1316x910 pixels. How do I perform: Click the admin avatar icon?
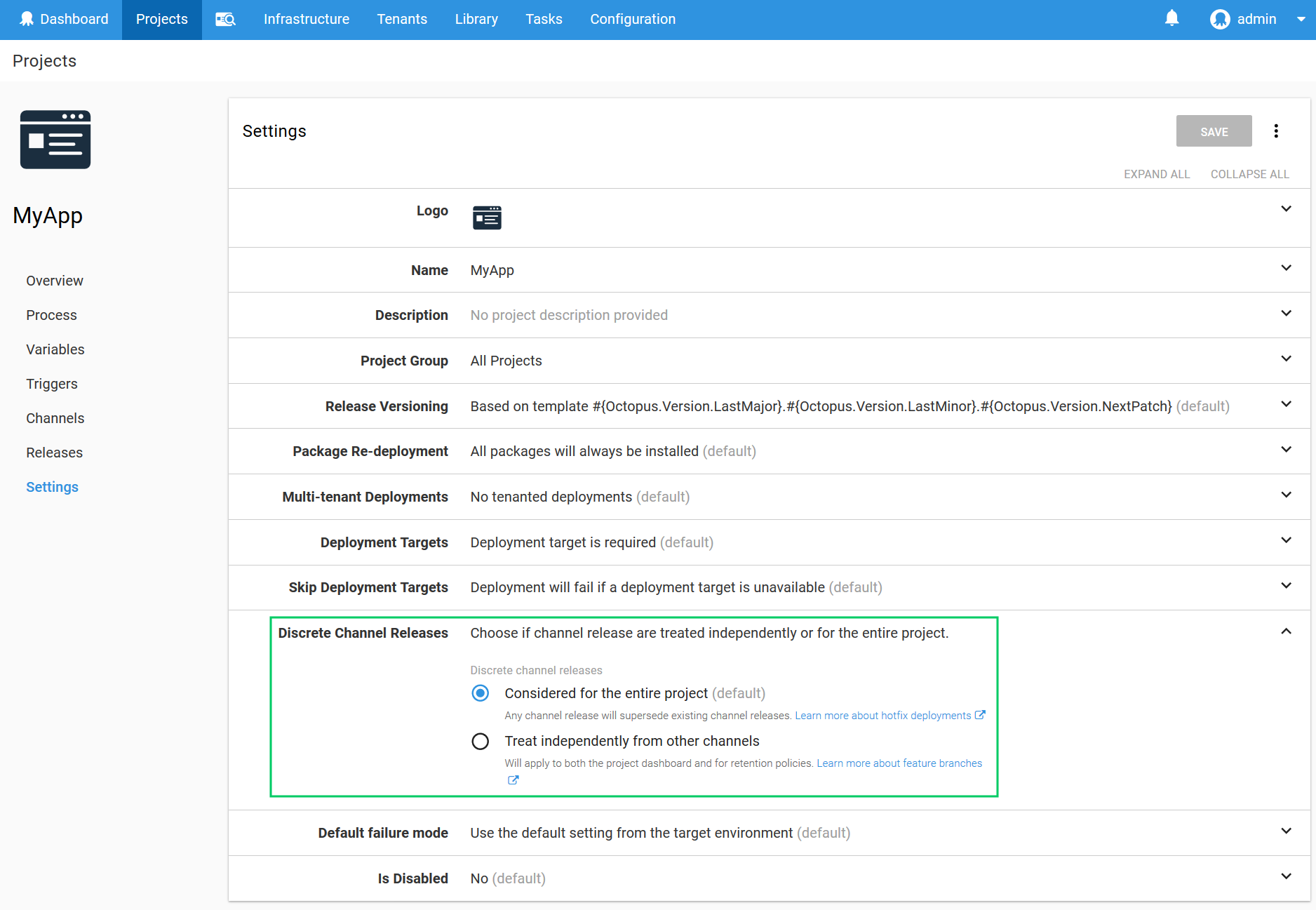(x=1219, y=18)
